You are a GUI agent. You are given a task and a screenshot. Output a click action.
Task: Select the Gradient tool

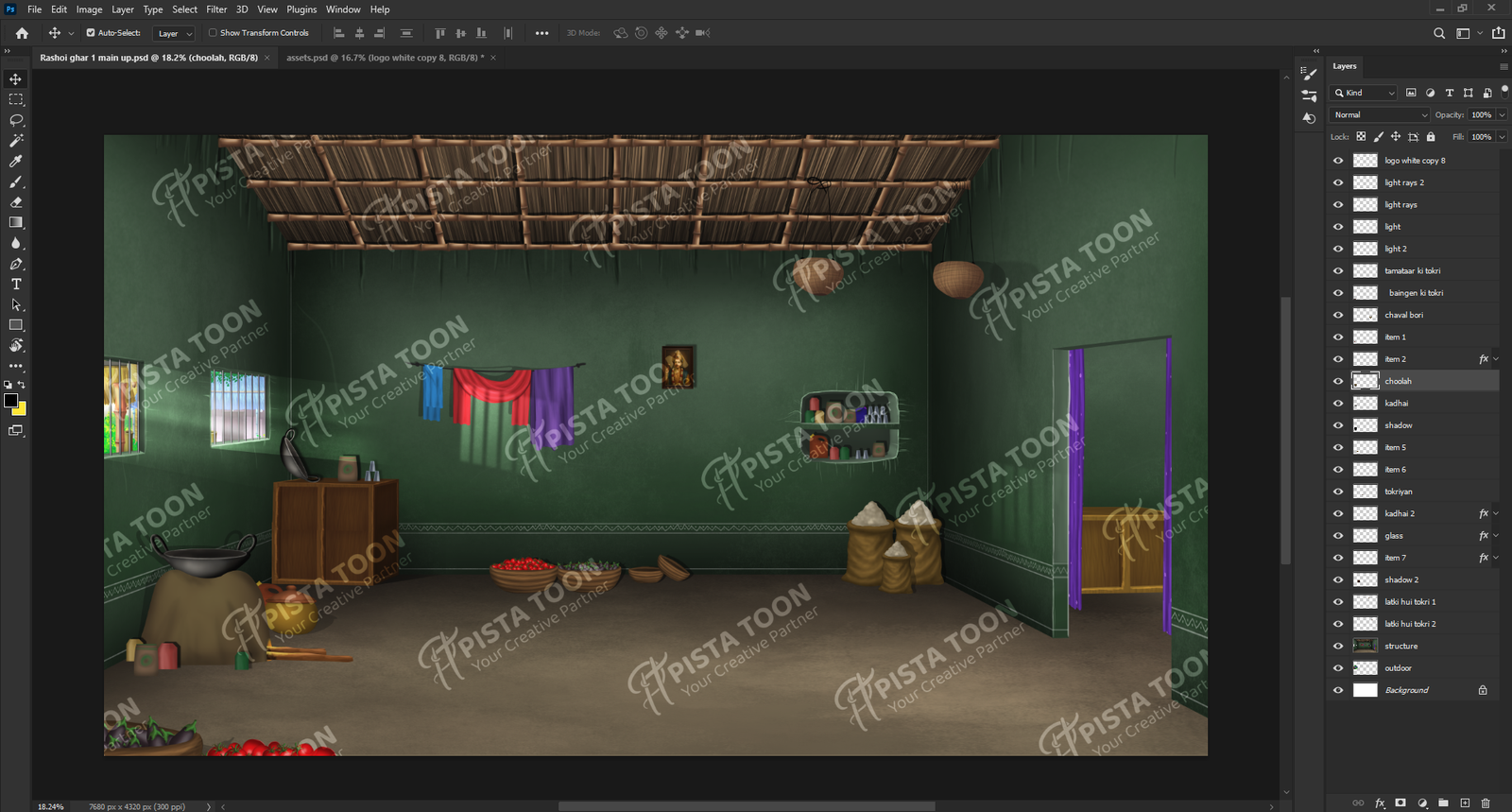pyautogui.click(x=16, y=223)
